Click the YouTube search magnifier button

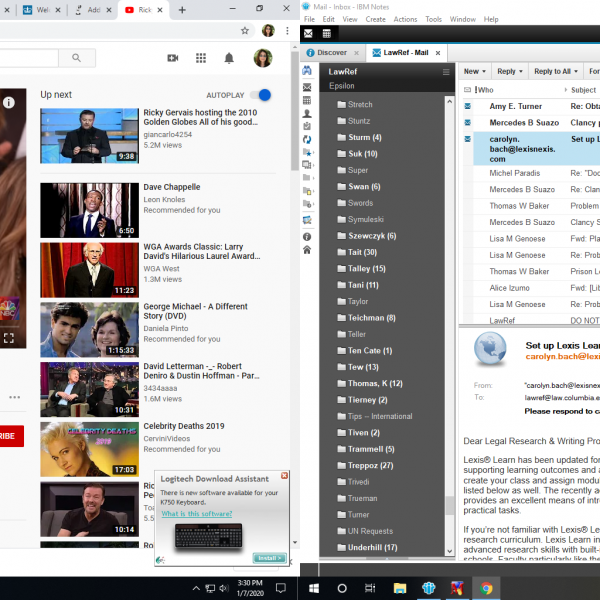tap(77, 58)
